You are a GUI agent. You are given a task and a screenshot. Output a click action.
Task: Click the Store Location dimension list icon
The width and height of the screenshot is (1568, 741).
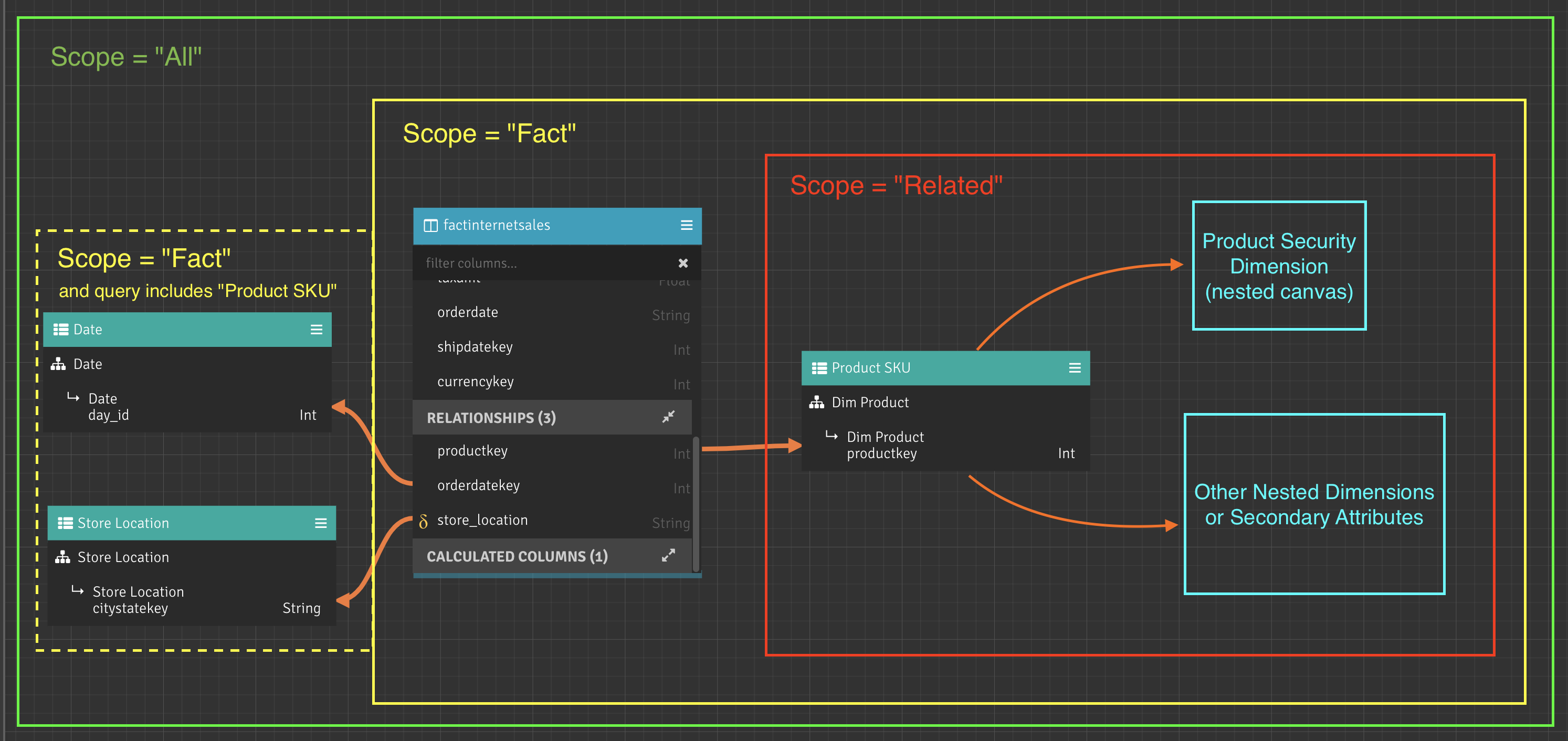tap(65, 523)
